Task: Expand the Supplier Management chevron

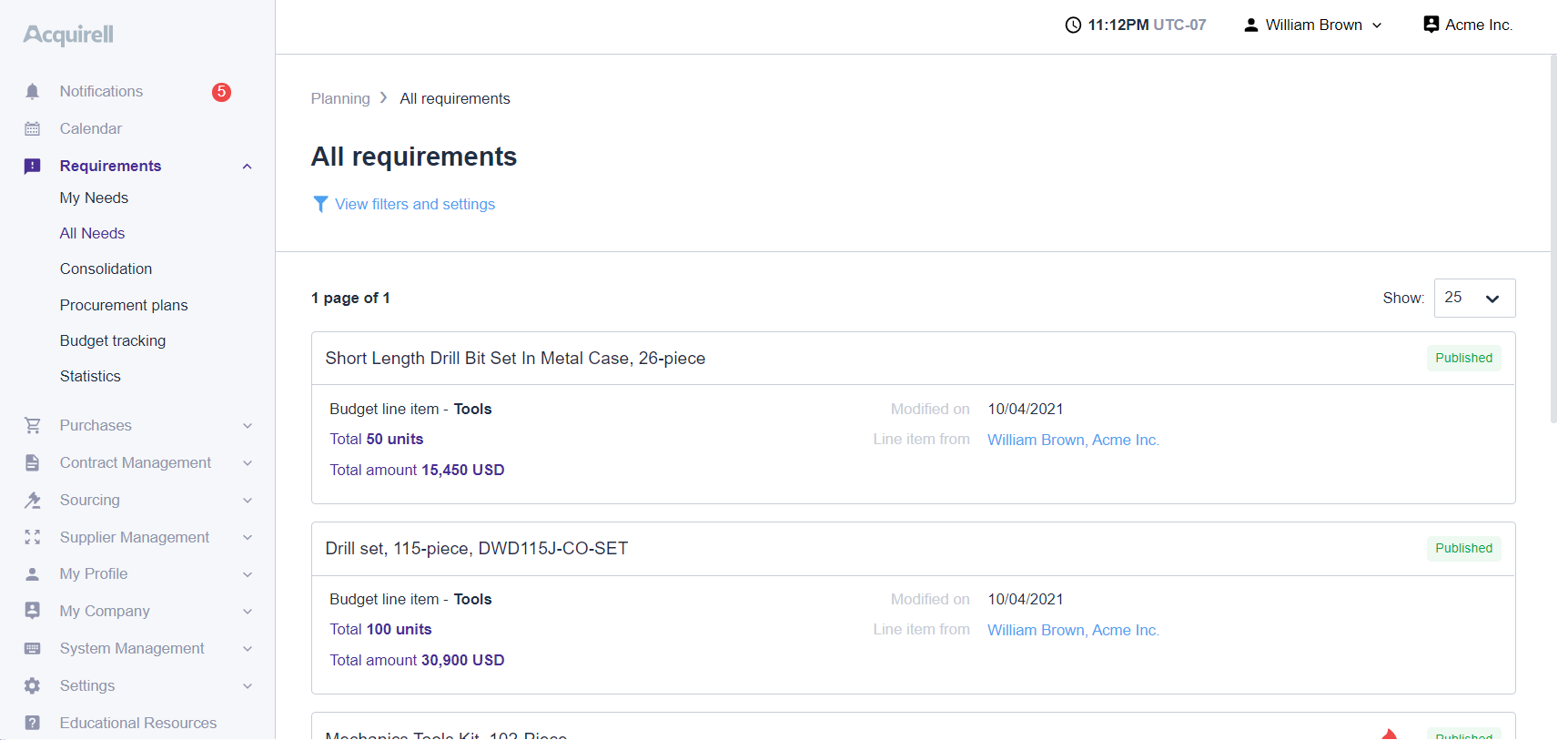Action: 248,537
